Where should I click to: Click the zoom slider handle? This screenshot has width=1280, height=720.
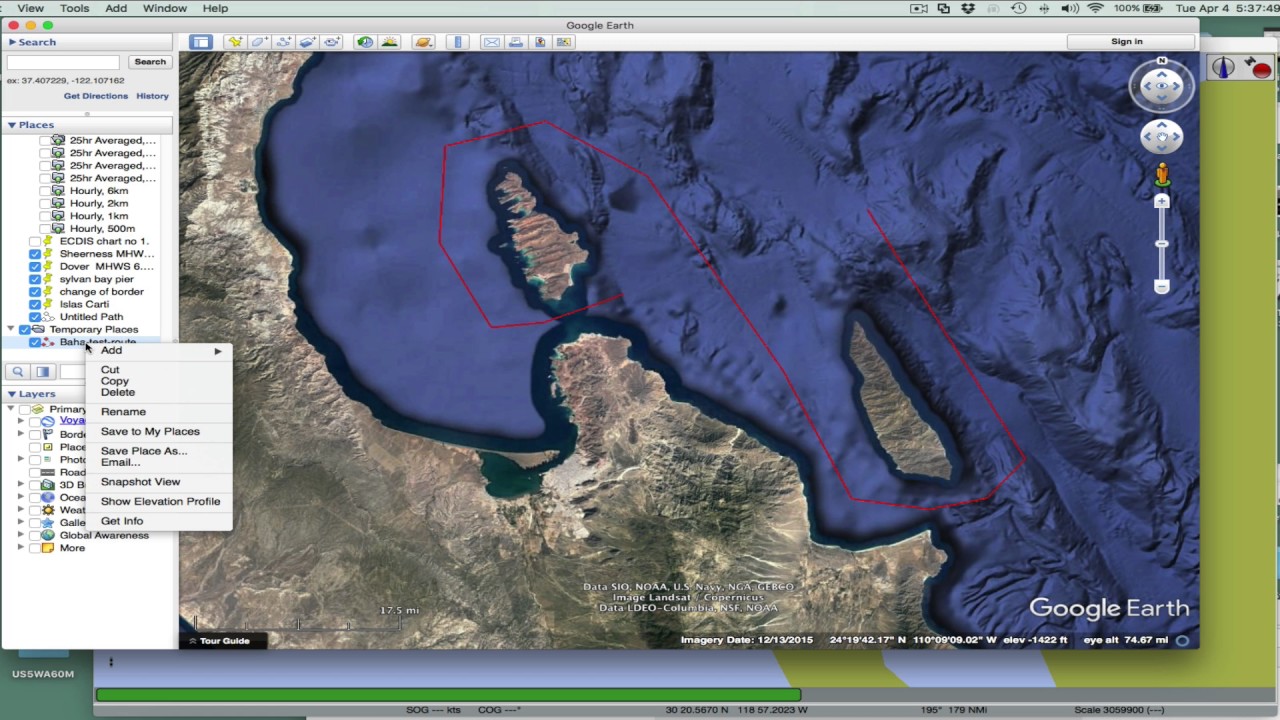tap(1161, 243)
